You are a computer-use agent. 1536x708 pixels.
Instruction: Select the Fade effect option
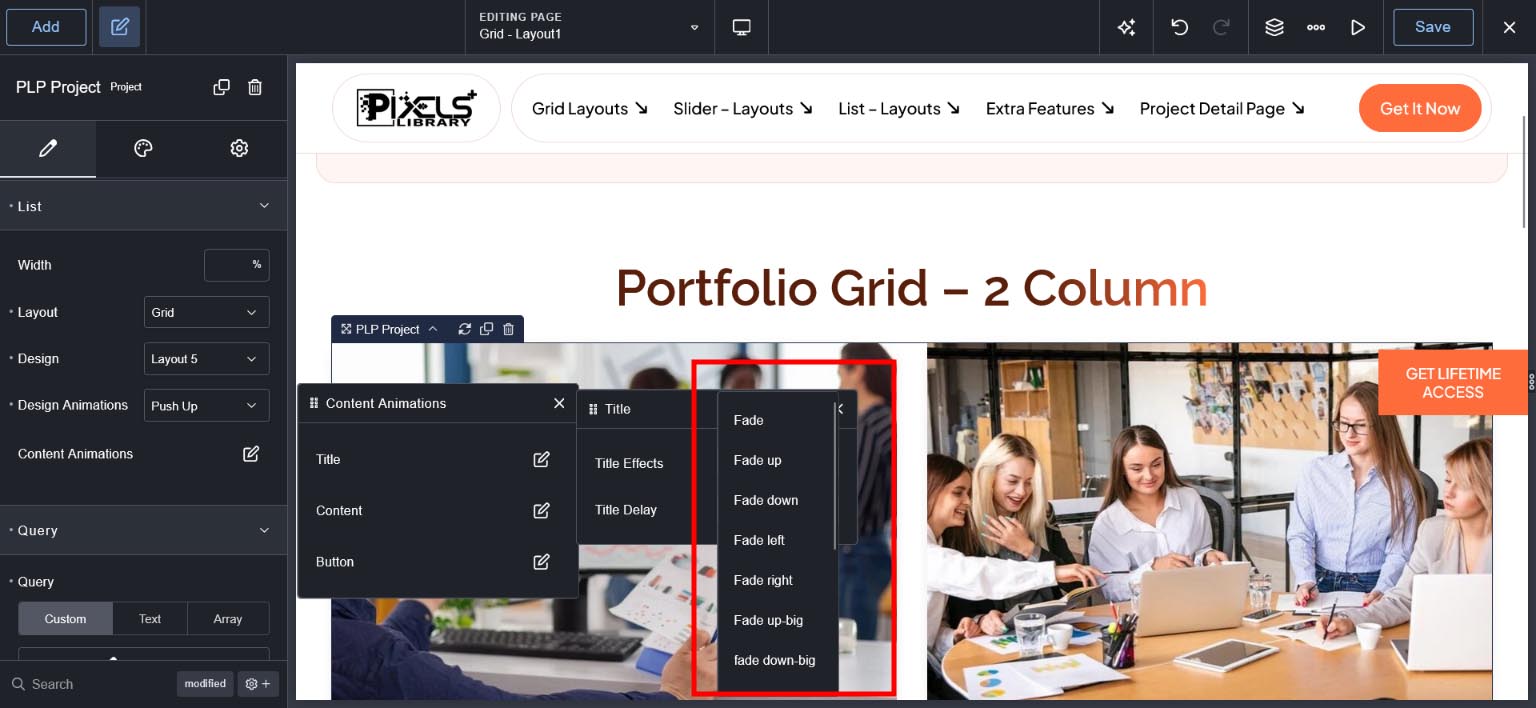[x=776, y=420]
